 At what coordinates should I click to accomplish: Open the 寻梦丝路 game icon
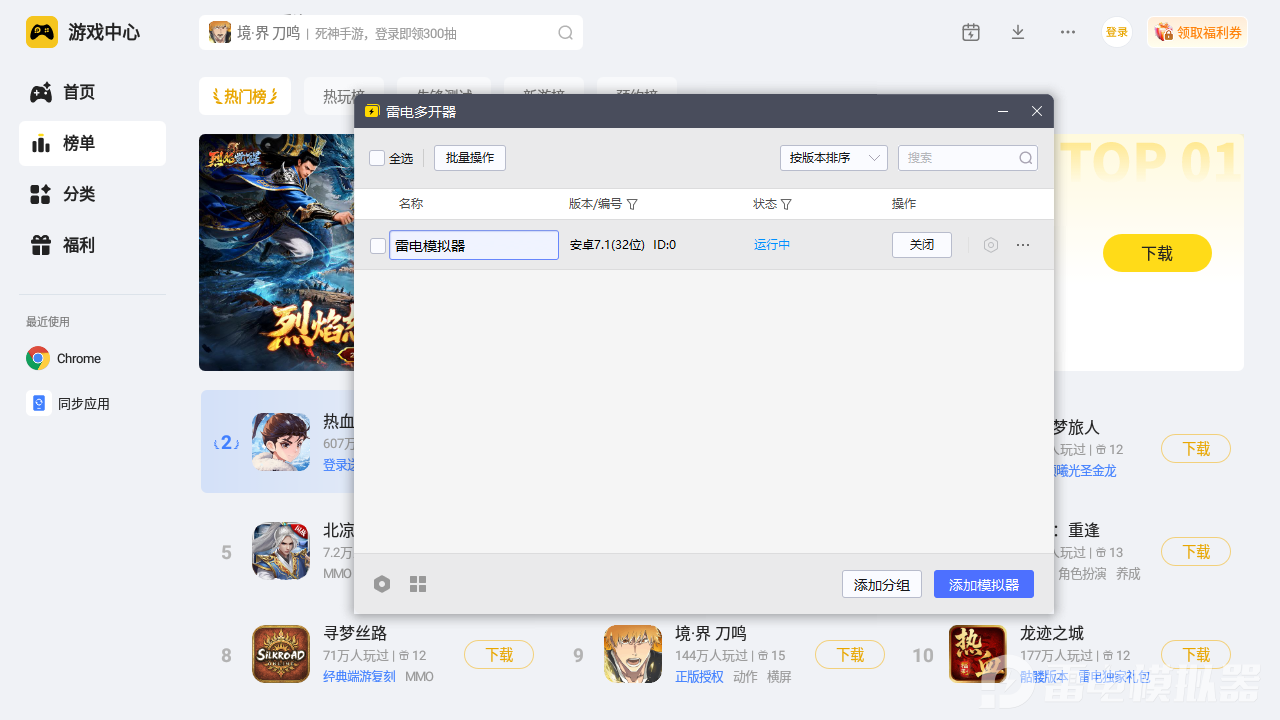tap(281, 654)
